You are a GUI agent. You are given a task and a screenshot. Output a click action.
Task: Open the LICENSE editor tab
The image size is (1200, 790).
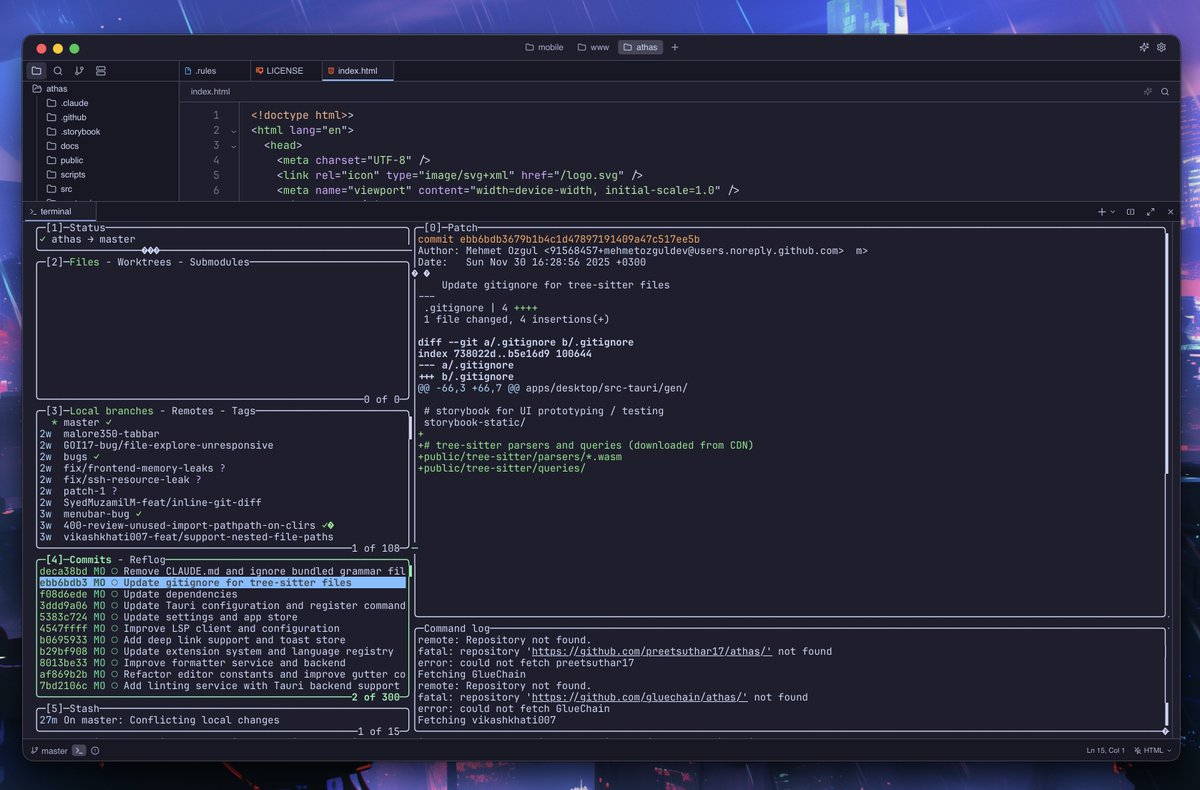(x=285, y=71)
